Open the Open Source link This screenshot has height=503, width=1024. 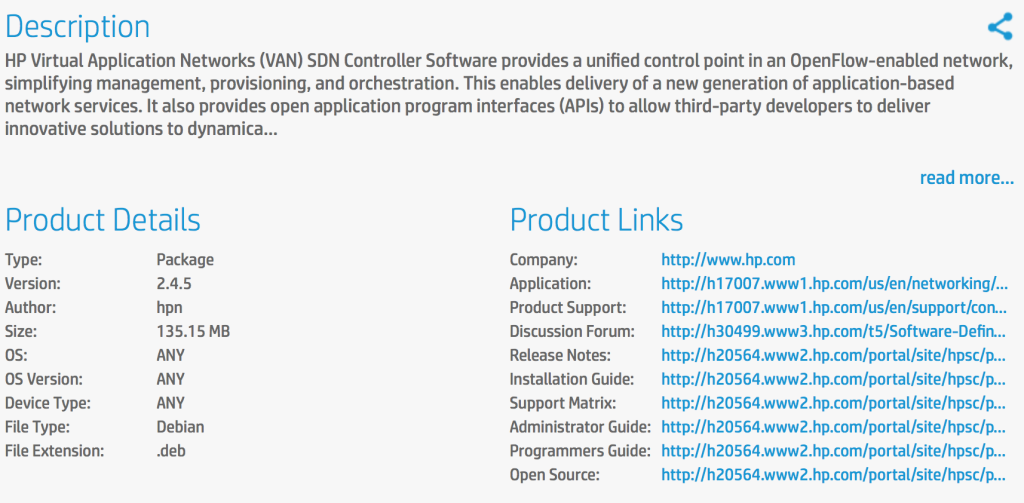coord(834,475)
